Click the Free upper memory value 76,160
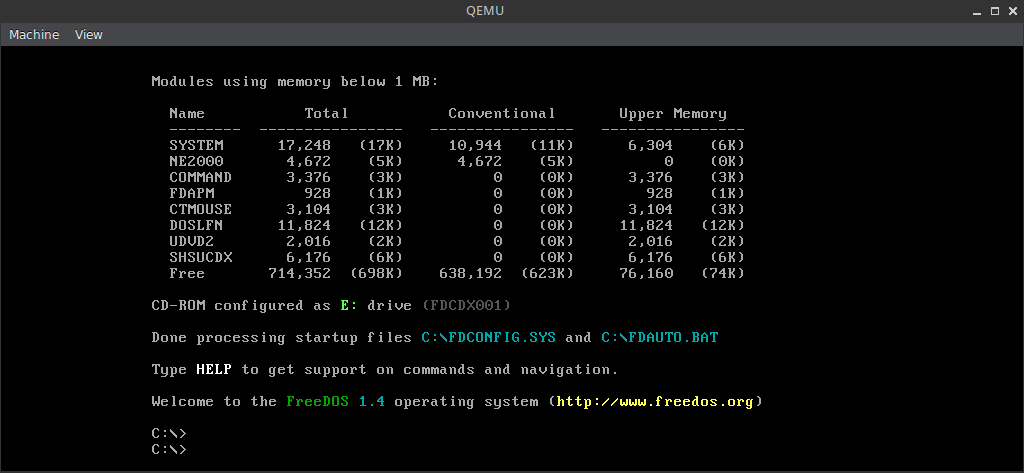The height and width of the screenshot is (473, 1024). pos(646,274)
